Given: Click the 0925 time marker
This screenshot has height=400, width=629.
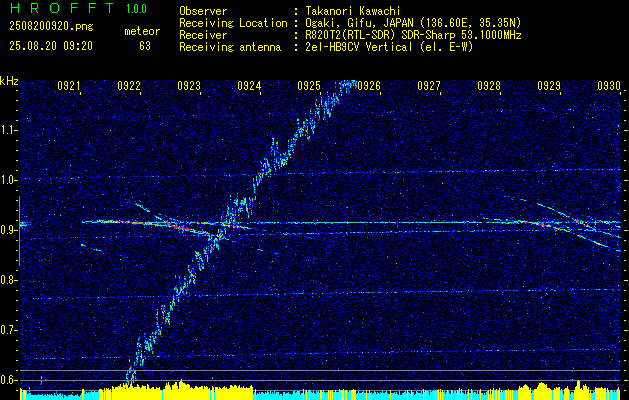Looking at the screenshot, I should (x=309, y=85).
